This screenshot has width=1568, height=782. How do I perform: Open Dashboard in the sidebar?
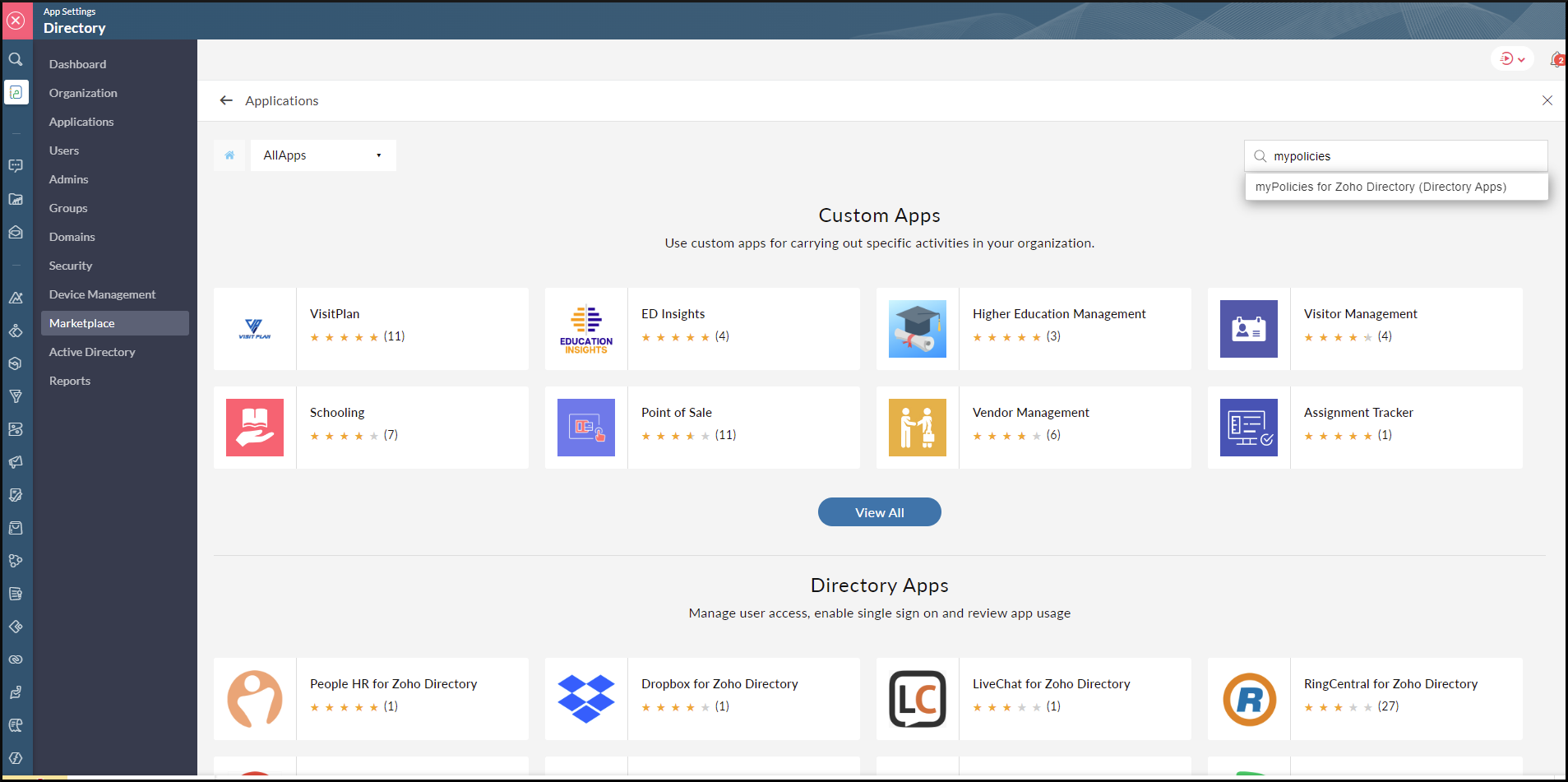click(x=77, y=64)
